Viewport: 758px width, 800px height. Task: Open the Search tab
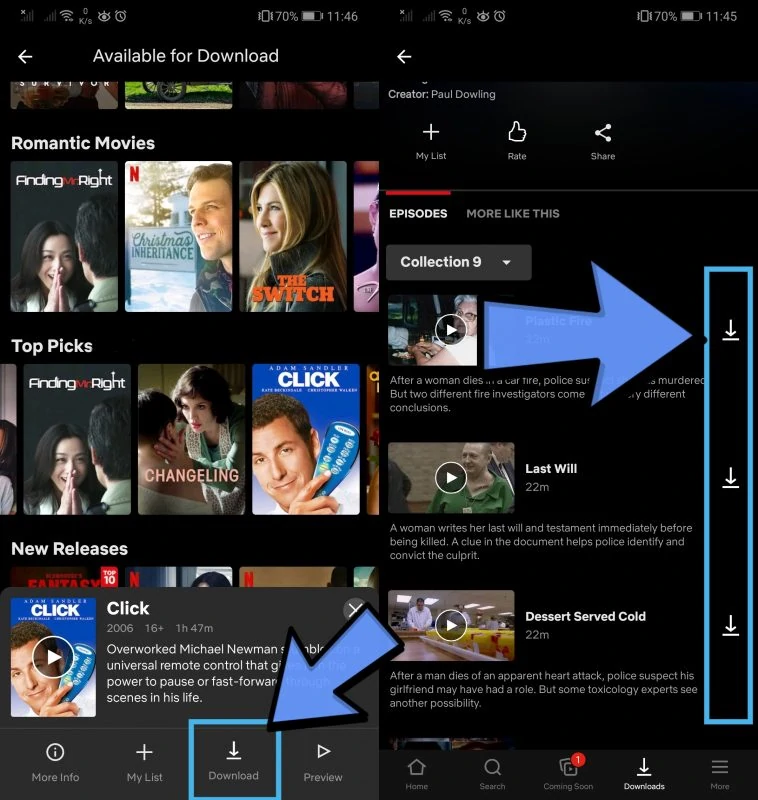(x=492, y=774)
